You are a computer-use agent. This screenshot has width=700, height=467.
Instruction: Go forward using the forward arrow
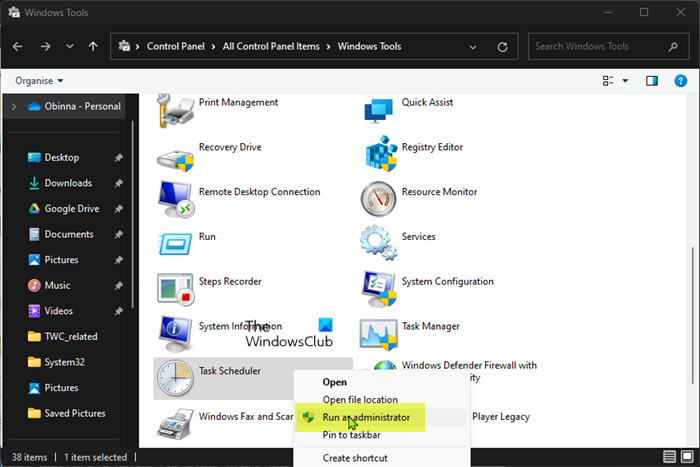[45, 46]
